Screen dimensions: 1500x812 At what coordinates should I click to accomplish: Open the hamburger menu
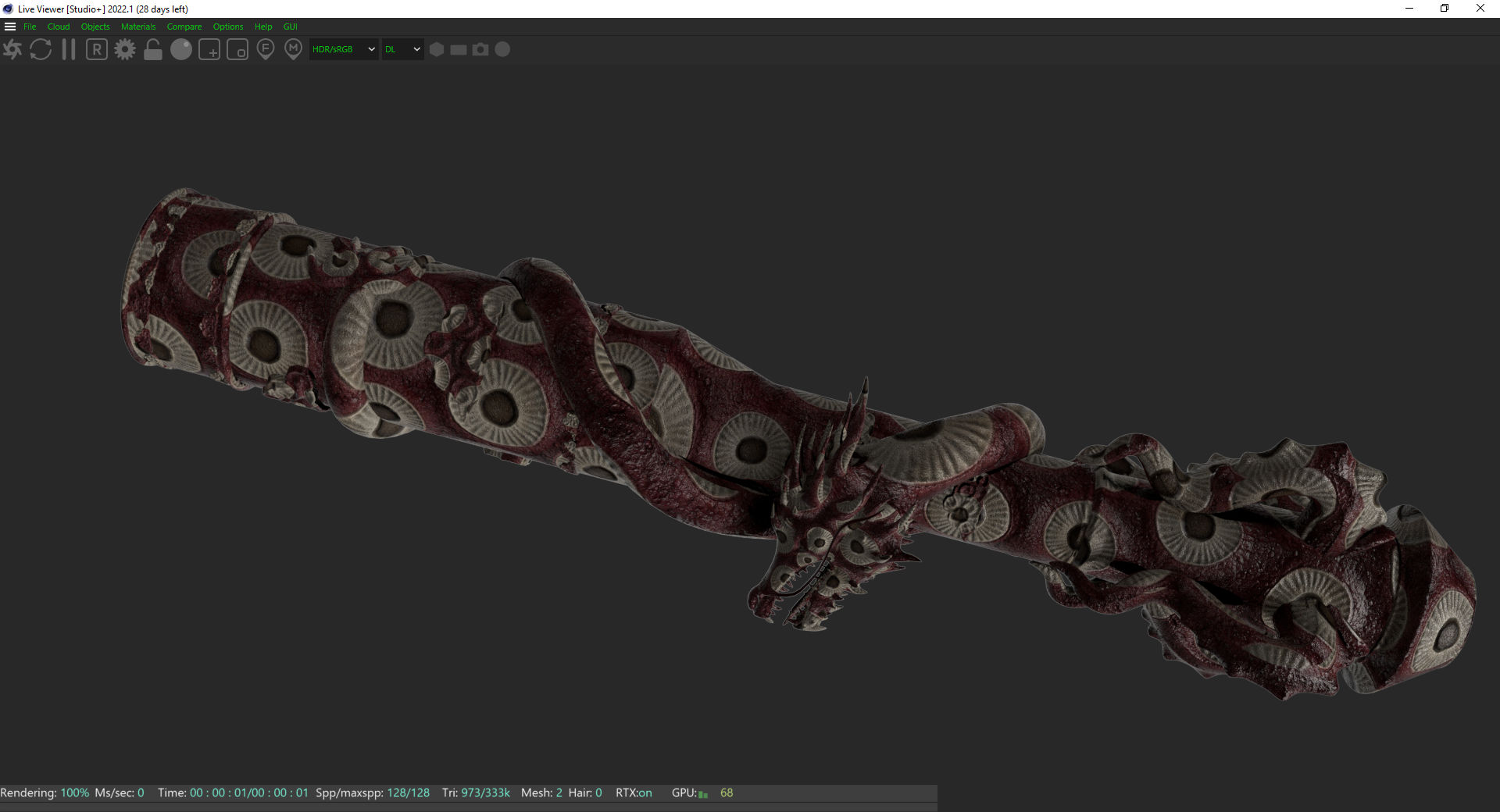[10, 27]
